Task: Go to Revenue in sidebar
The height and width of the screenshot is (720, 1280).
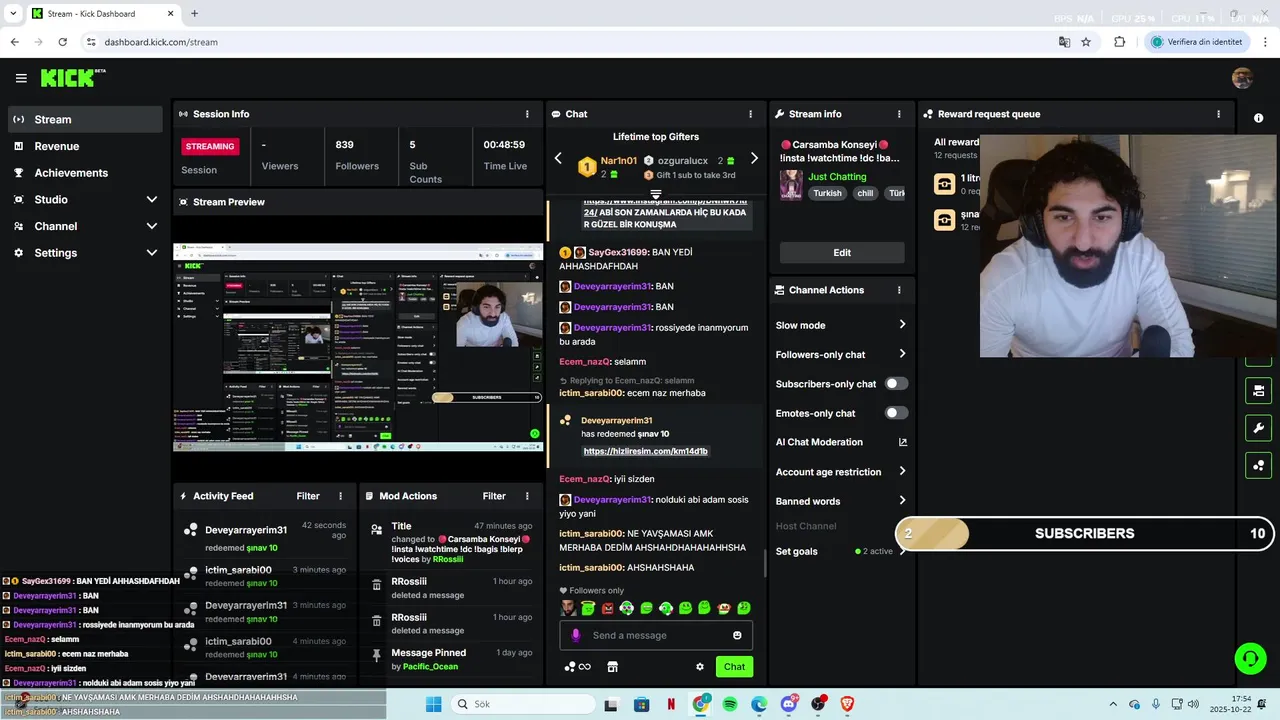Action: [84, 146]
